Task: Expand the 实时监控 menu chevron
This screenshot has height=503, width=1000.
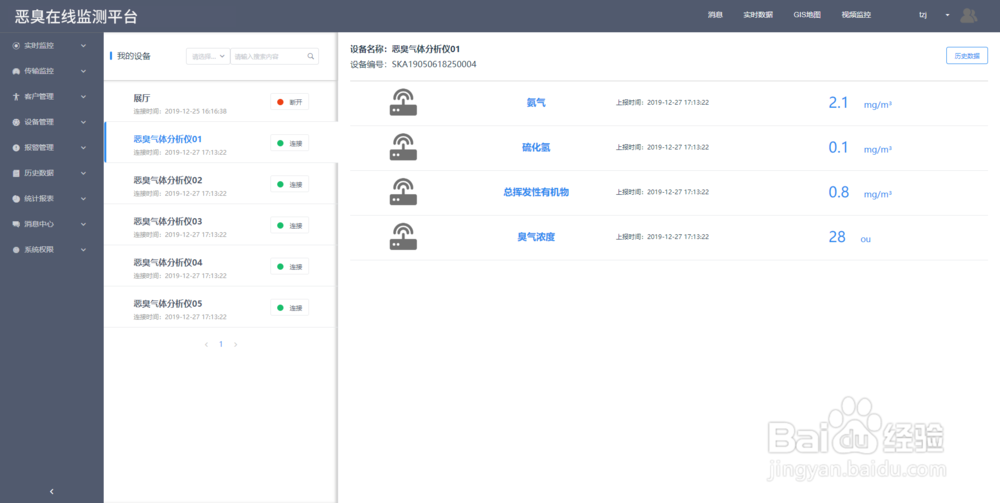Action: pyautogui.click(x=83, y=46)
